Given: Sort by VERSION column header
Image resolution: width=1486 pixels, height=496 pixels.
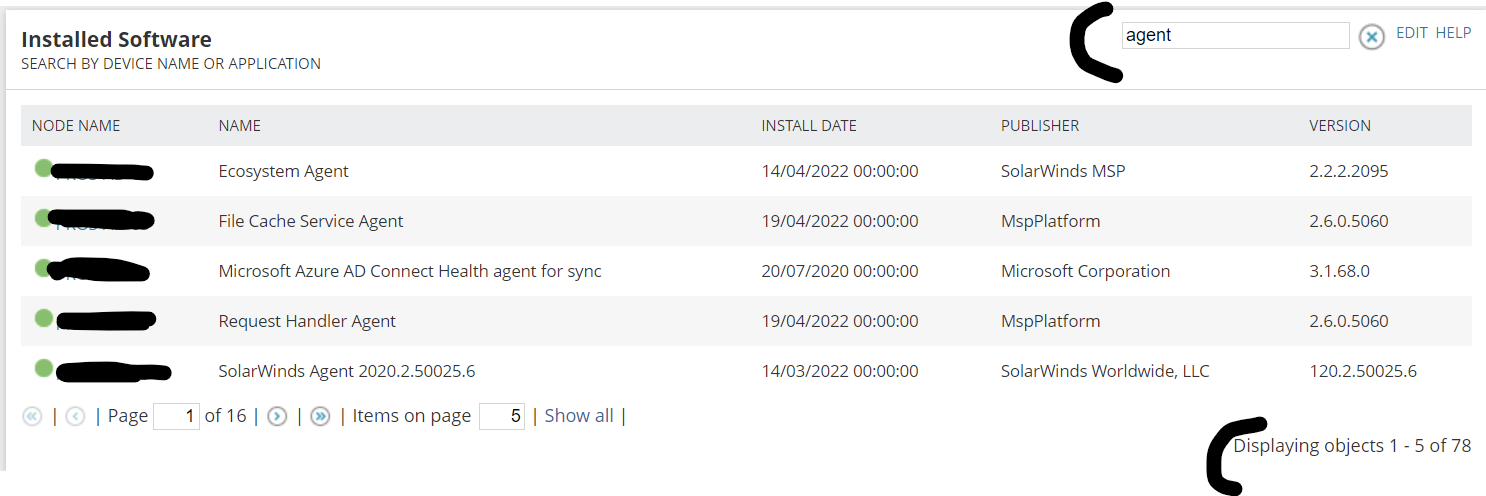Looking at the screenshot, I should tap(1340, 126).
